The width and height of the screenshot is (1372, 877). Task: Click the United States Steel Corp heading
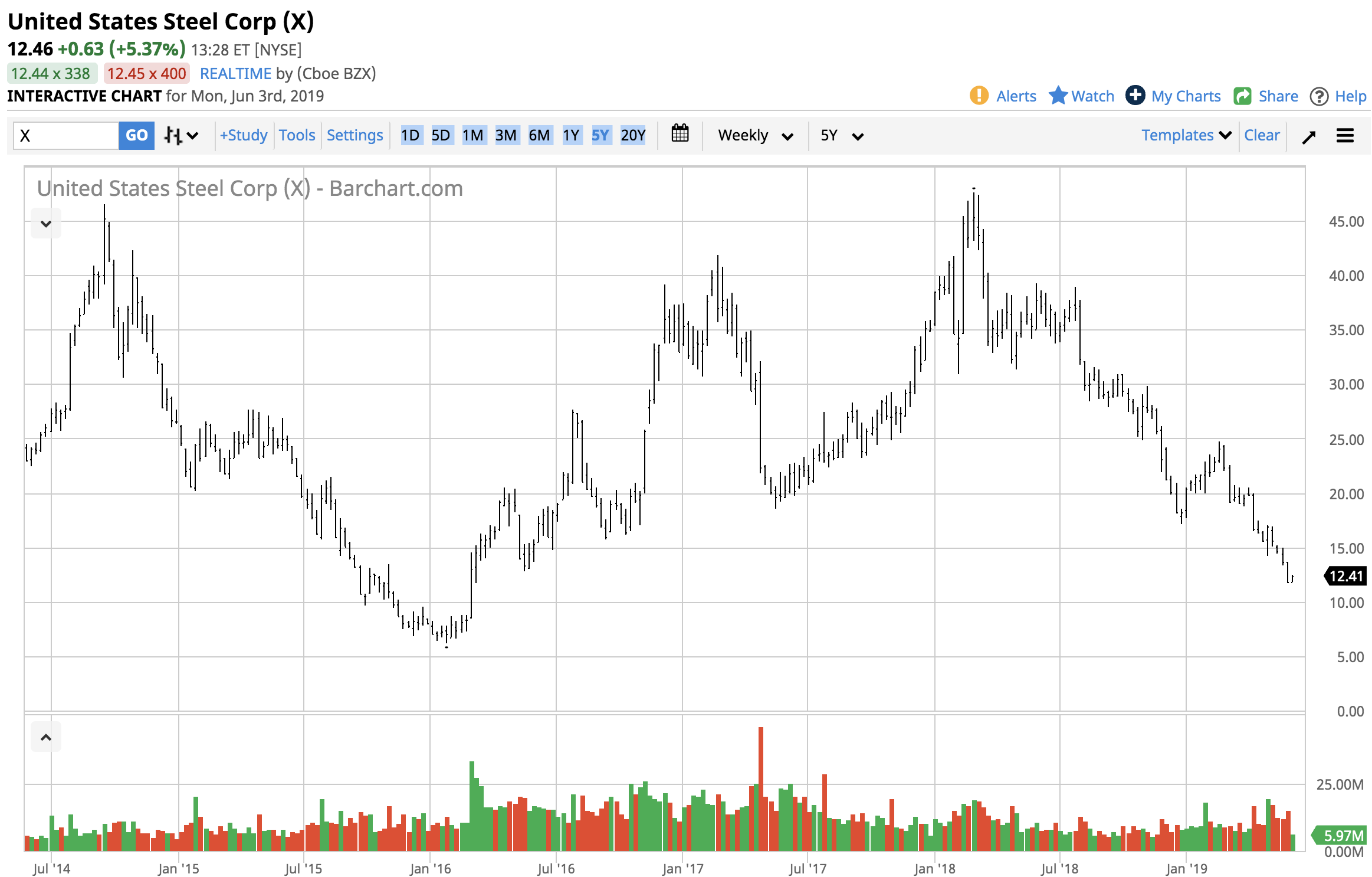[160, 21]
